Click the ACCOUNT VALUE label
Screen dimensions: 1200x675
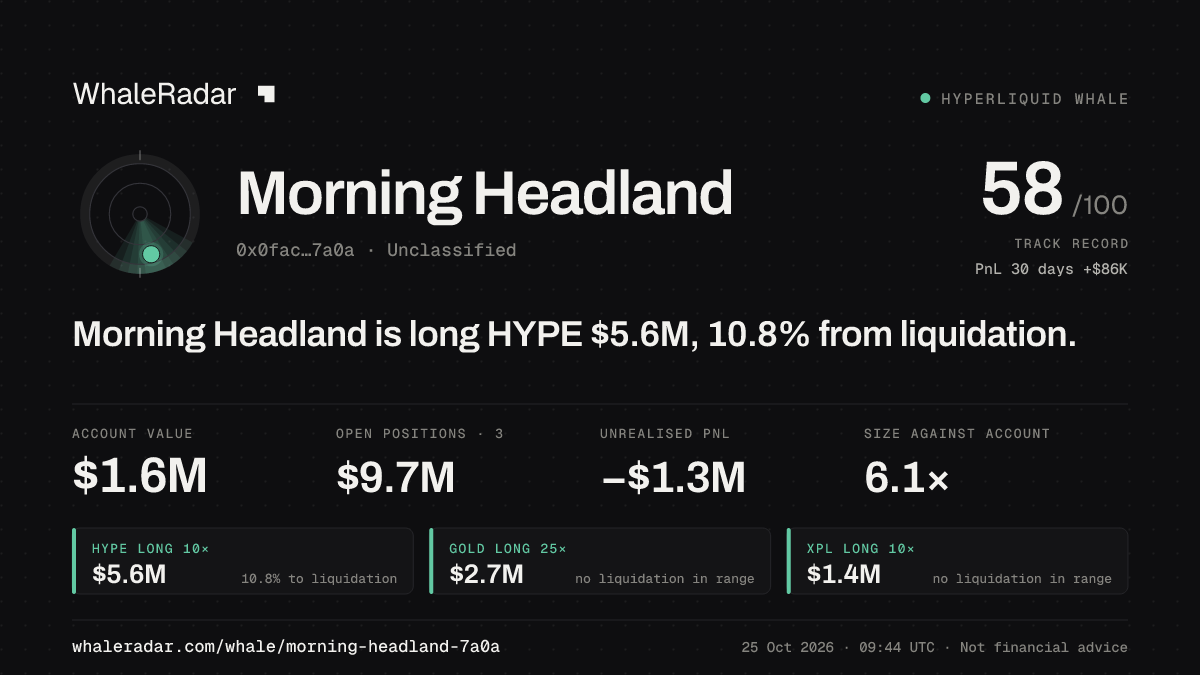[x=133, y=434]
